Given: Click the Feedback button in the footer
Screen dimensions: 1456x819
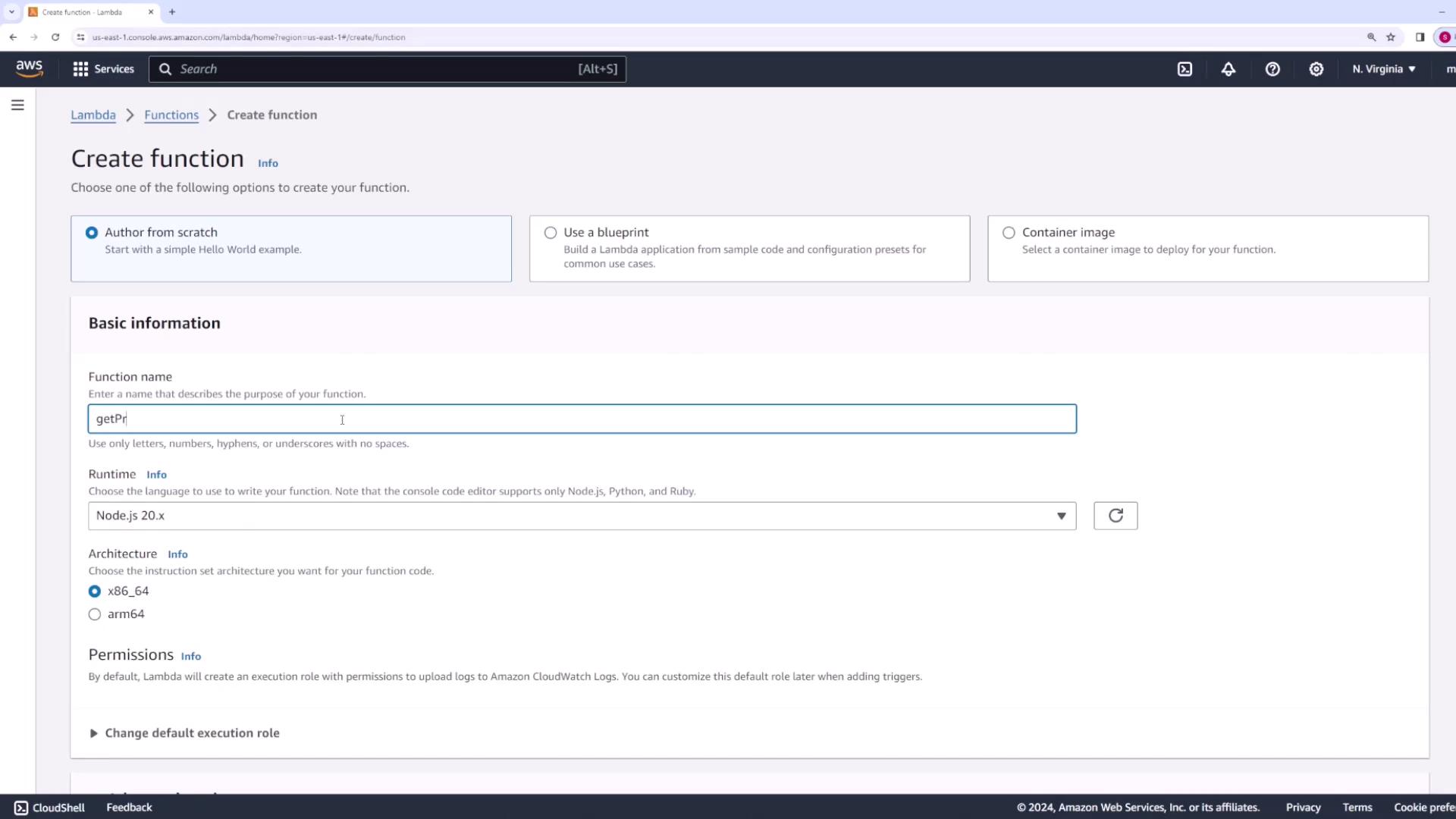Looking at the screenshot, I should [x=129, y=808].
